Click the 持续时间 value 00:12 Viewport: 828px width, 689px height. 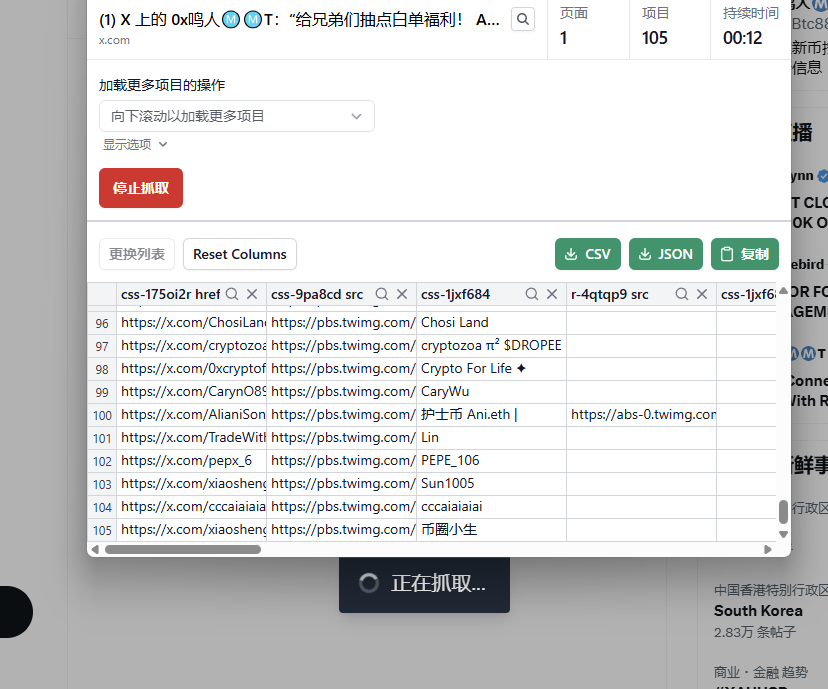[742, 38]
